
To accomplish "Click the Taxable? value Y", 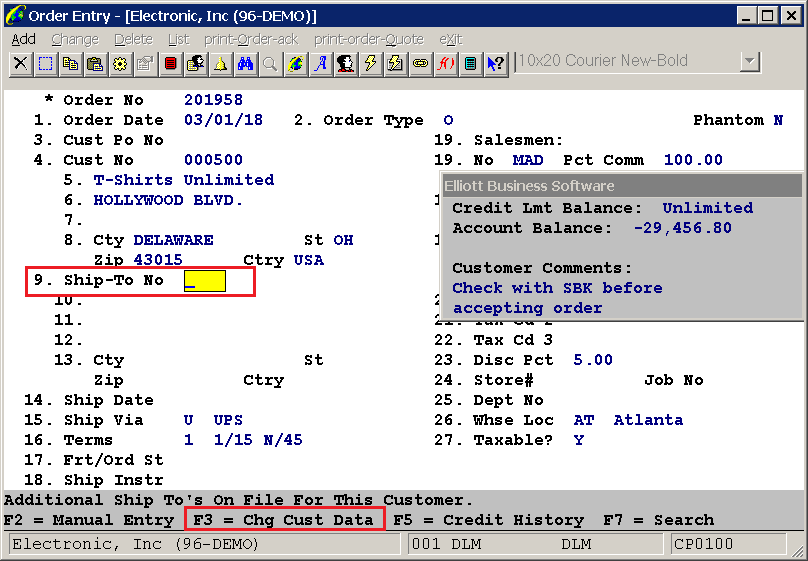I will [579, 440].
